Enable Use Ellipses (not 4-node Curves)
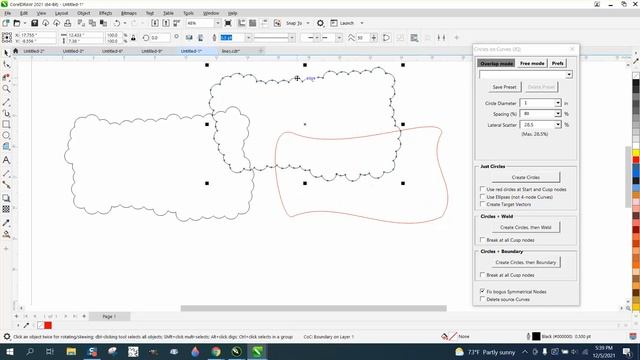 point(482,196)
